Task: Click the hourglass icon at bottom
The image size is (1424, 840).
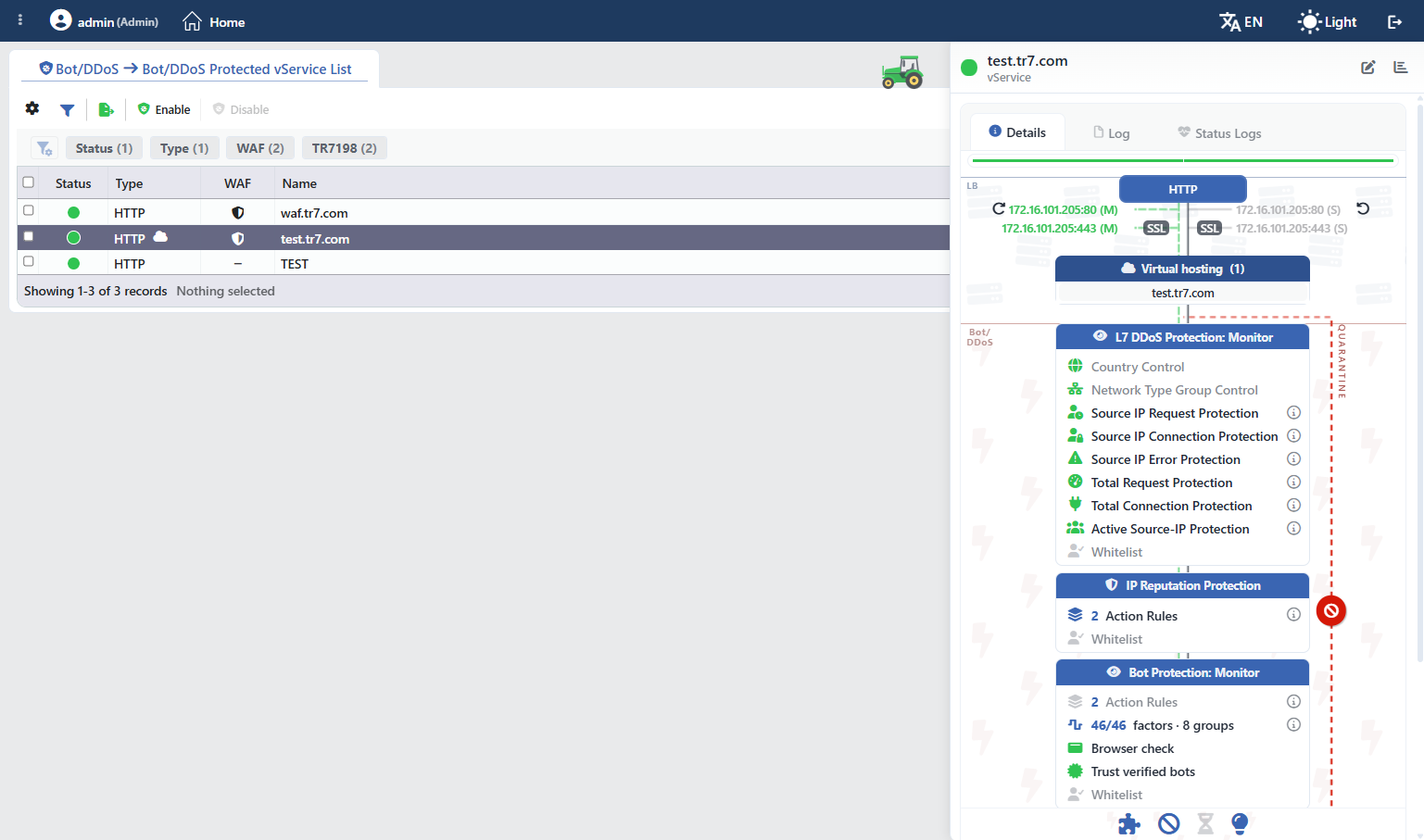Action: [x=1205, y=823]
